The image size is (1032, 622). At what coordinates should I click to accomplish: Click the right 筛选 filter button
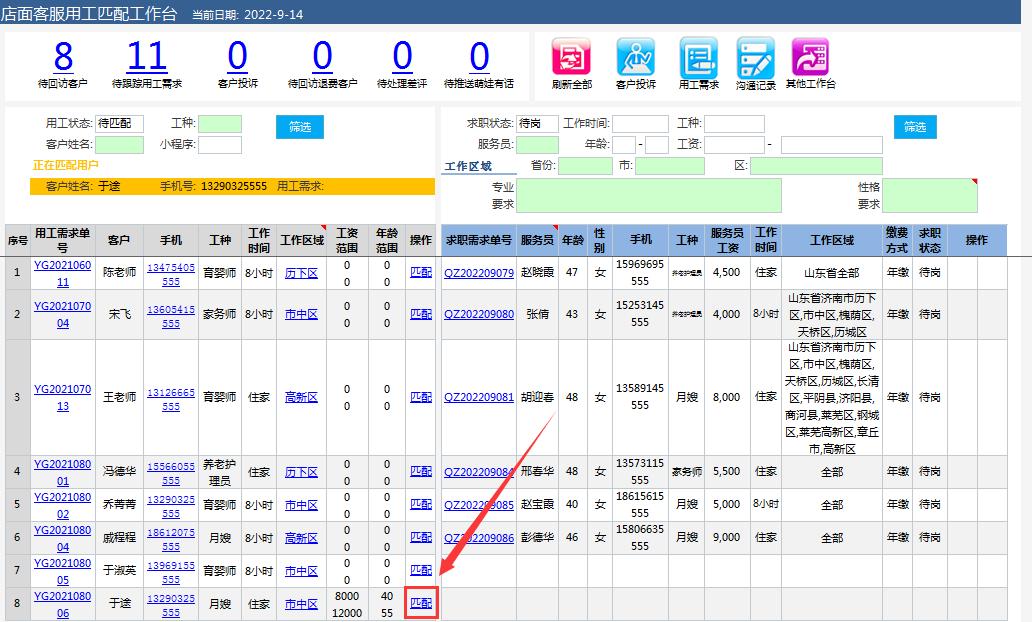coord(915,127)
